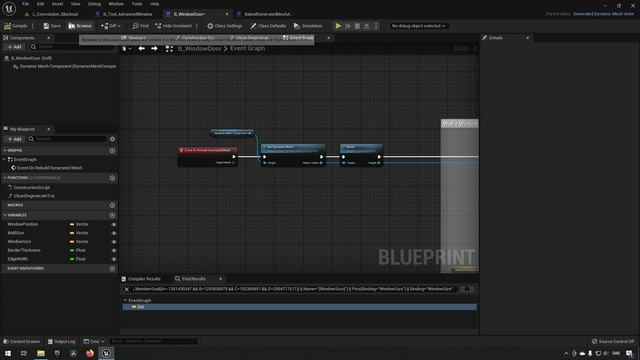
Task: Browse to asset in Content Browser
Action: (x=80, y=26)
